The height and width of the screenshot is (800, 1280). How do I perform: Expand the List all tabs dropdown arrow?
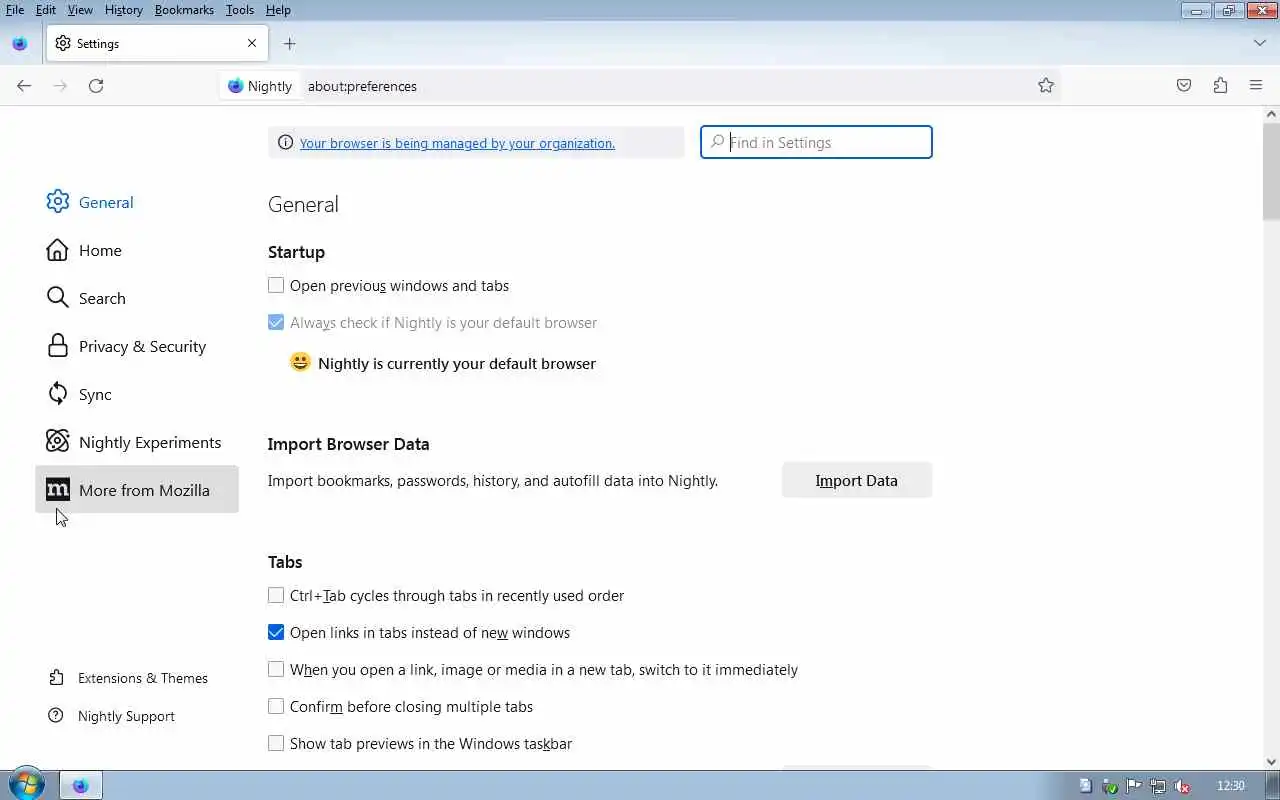1259,43
